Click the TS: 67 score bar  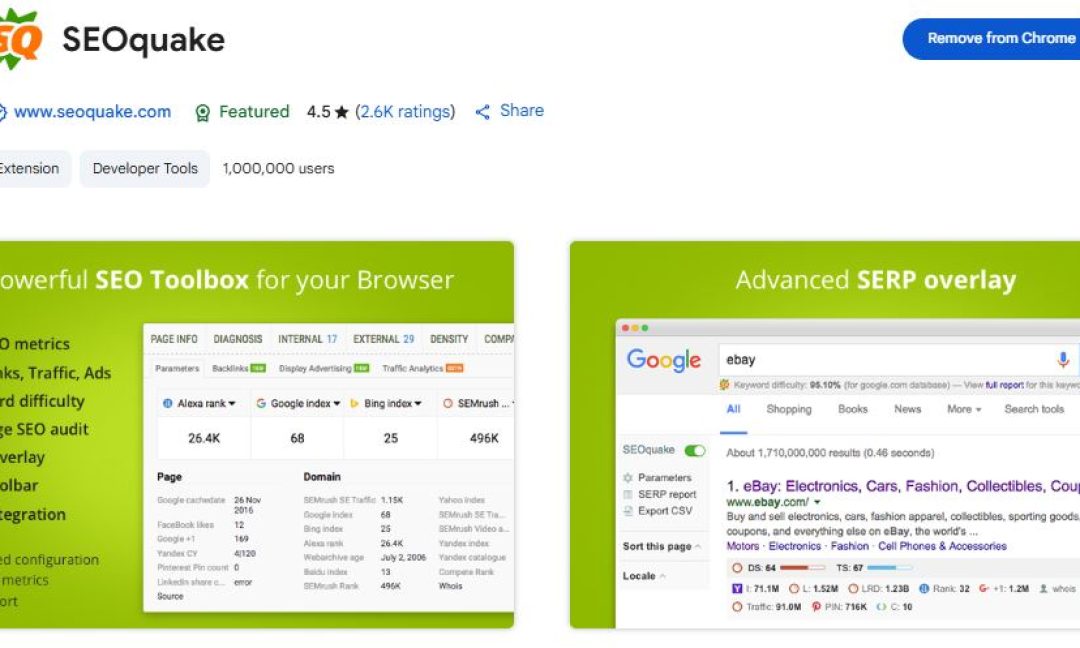pyautogui.click(x=889, y=568)
